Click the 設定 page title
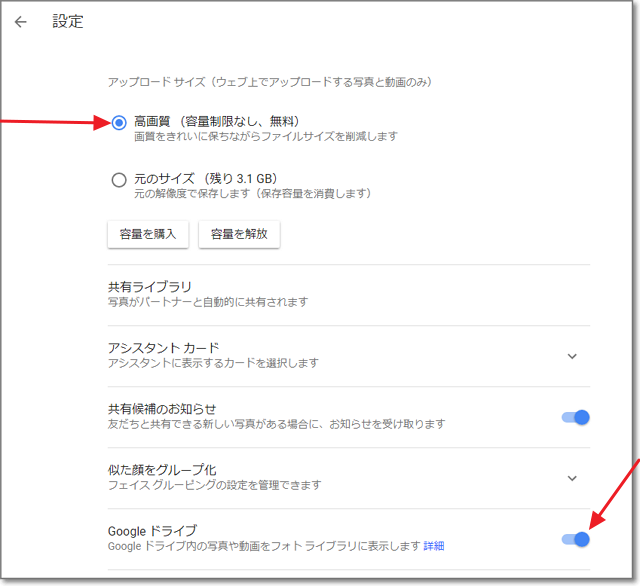 point(68,22)
